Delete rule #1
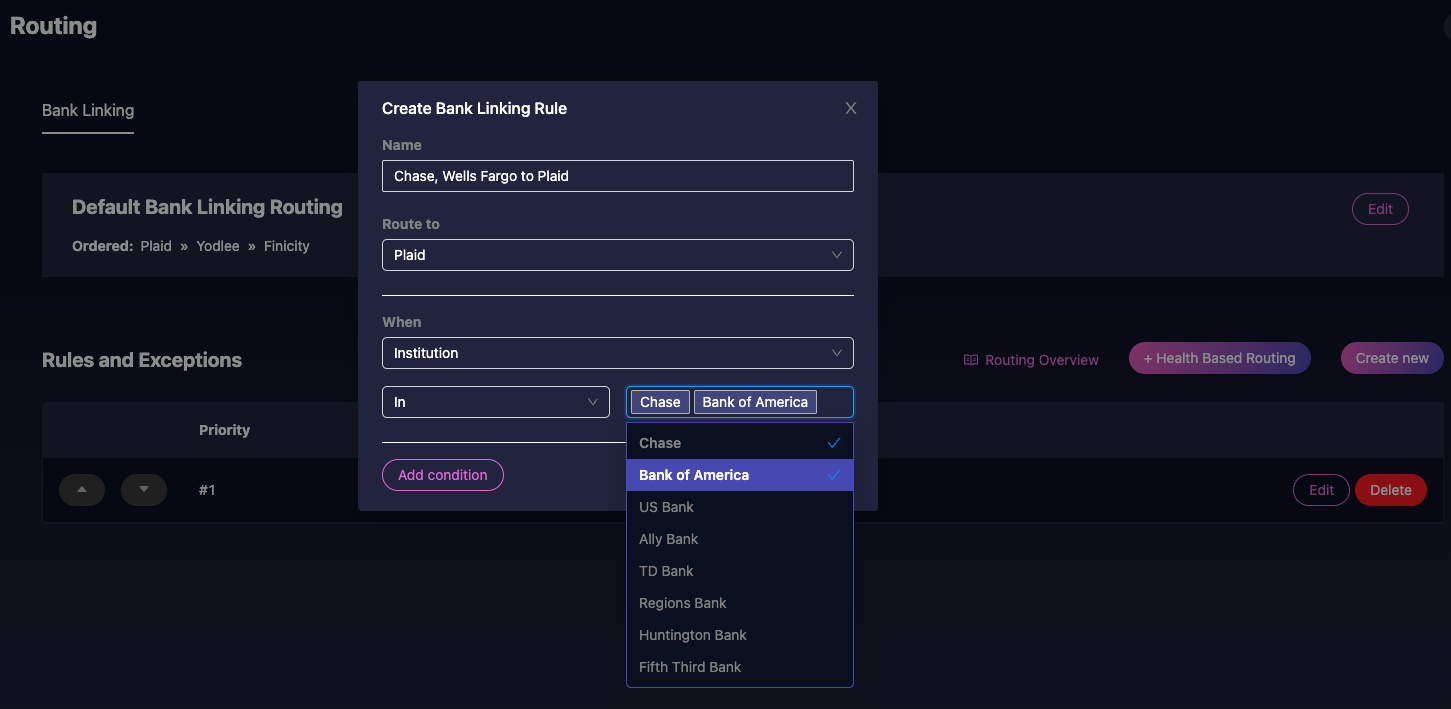 click(x=1391, y=490)
